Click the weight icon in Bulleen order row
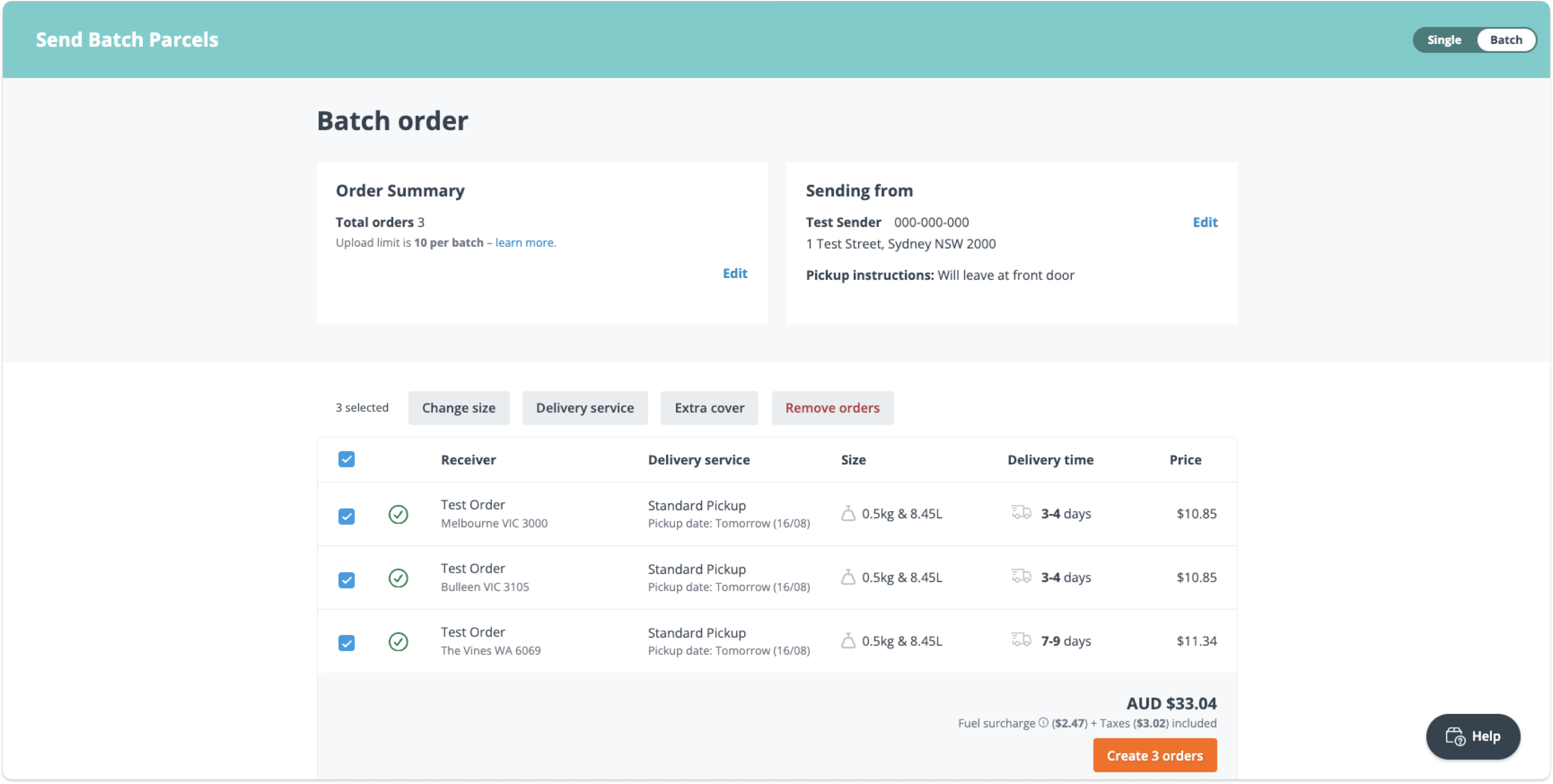 [848, 577]
